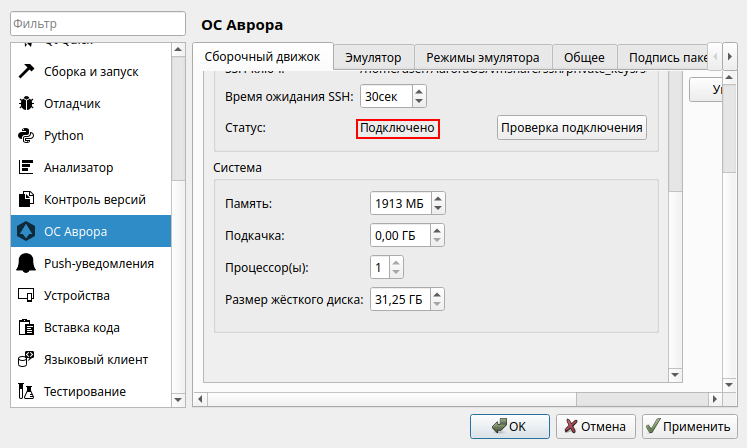Viewport: 747px width, 448px height.
Task: Decrease hard disk size with down arrow
Action: click(437, 304)
